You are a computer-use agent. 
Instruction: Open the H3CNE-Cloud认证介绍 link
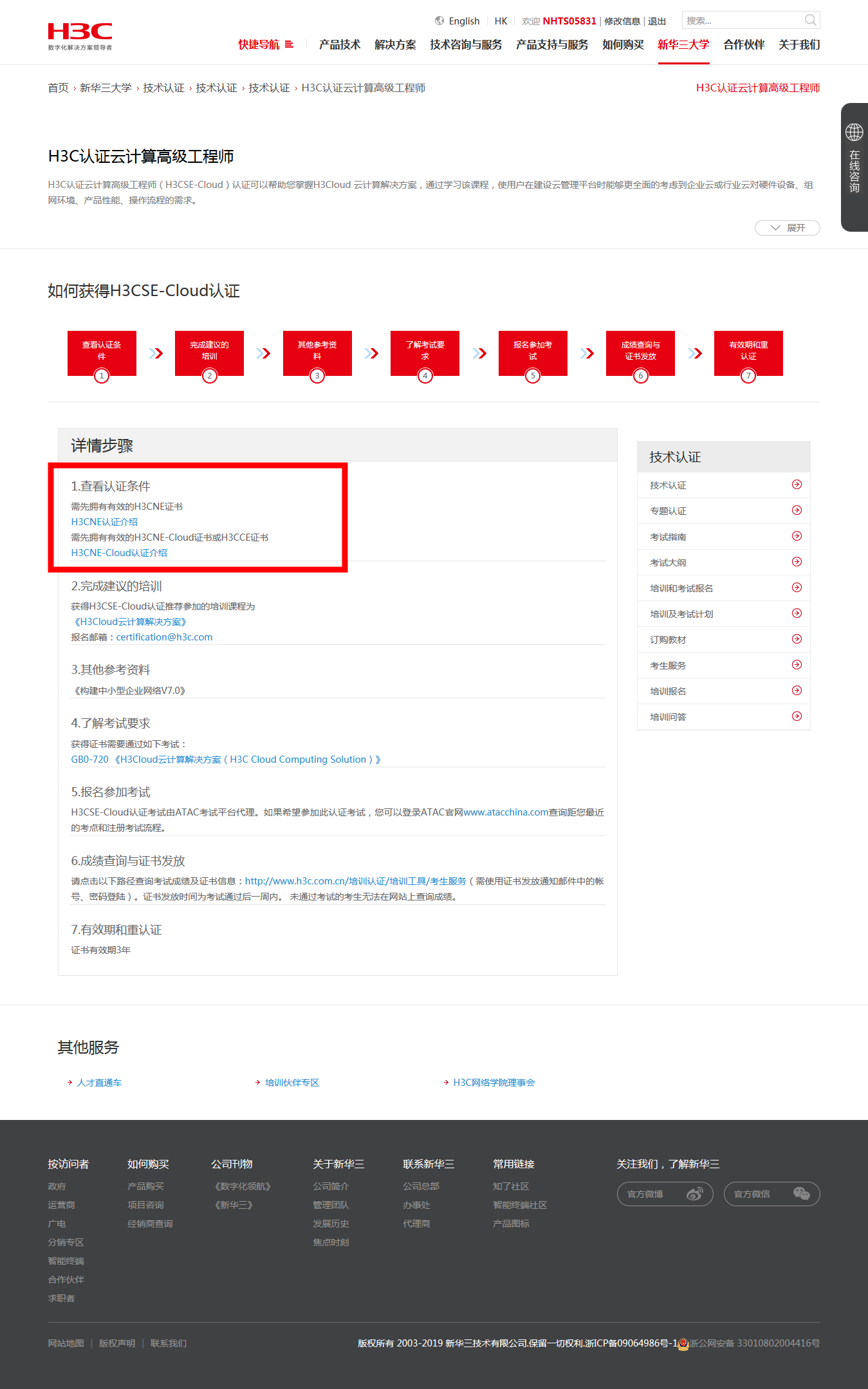[x=119, y=553]
